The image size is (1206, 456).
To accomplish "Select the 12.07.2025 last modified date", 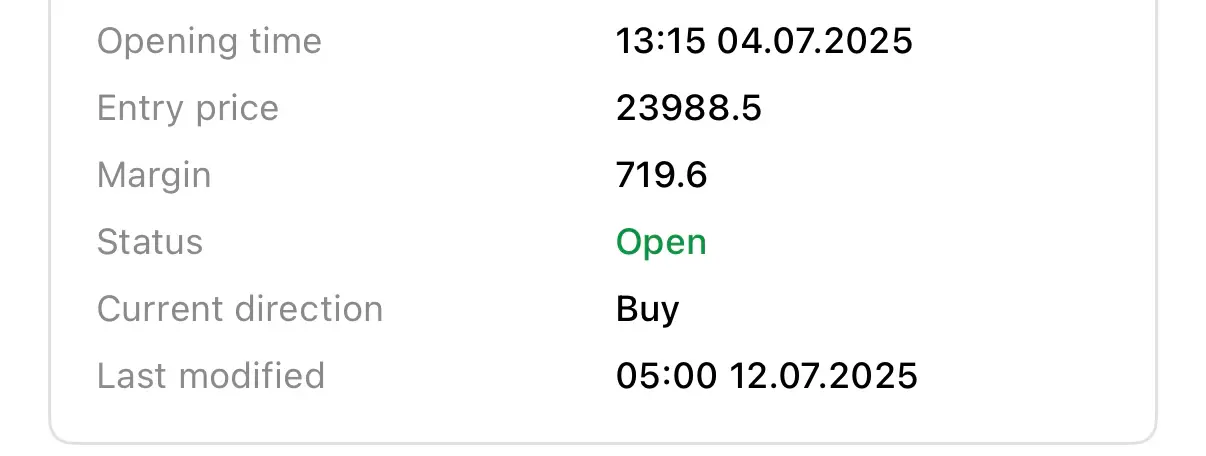I will click(x=823, y=376).
